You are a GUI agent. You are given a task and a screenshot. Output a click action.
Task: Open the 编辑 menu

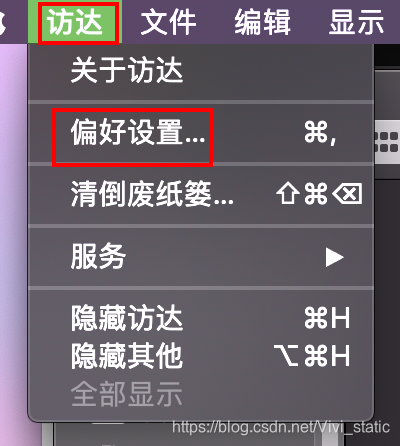coord(262,22)
